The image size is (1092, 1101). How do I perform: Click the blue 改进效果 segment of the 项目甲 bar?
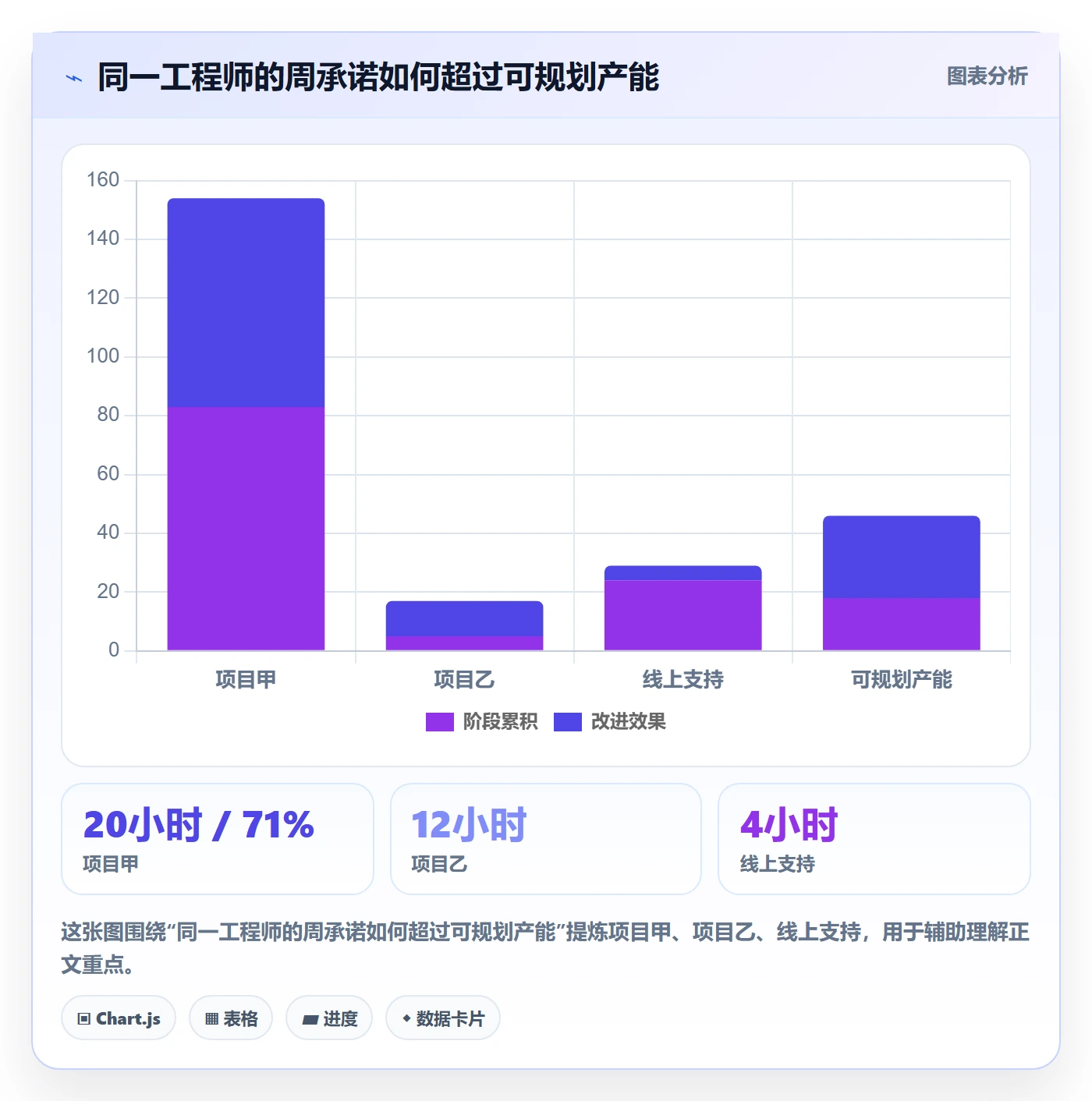(246, 303)
